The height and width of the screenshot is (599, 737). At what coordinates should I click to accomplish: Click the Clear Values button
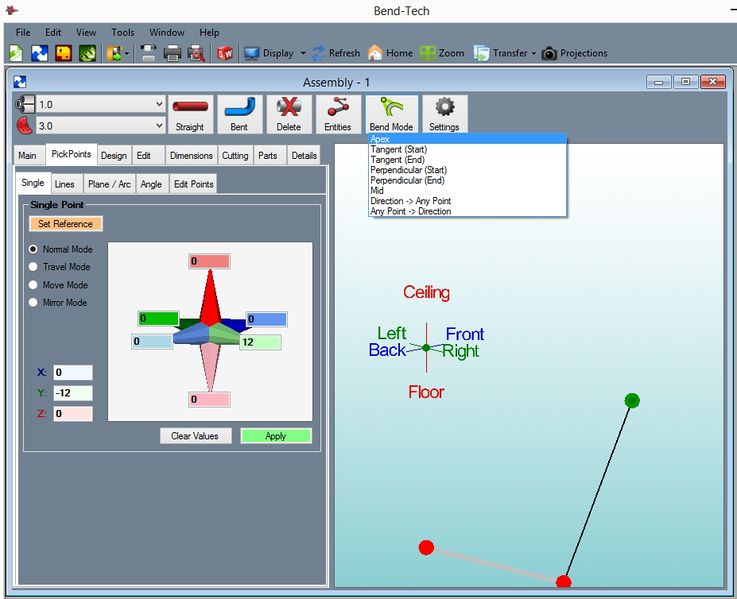click(195, 436)
